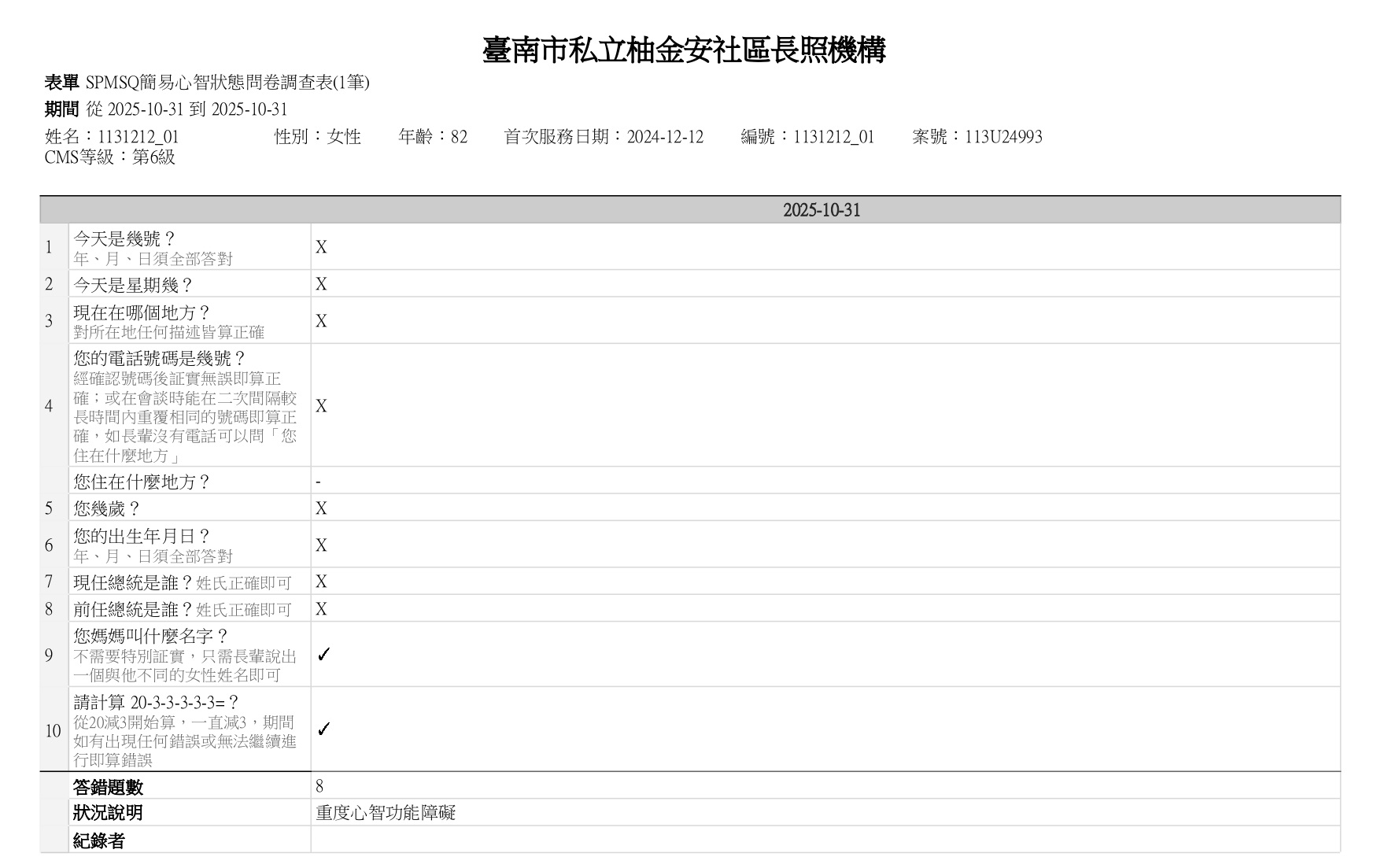The width and height of the screenshot is (1381, 868).
Task: Click the X mark for 現任總統是誰 row
Action: 321,582
